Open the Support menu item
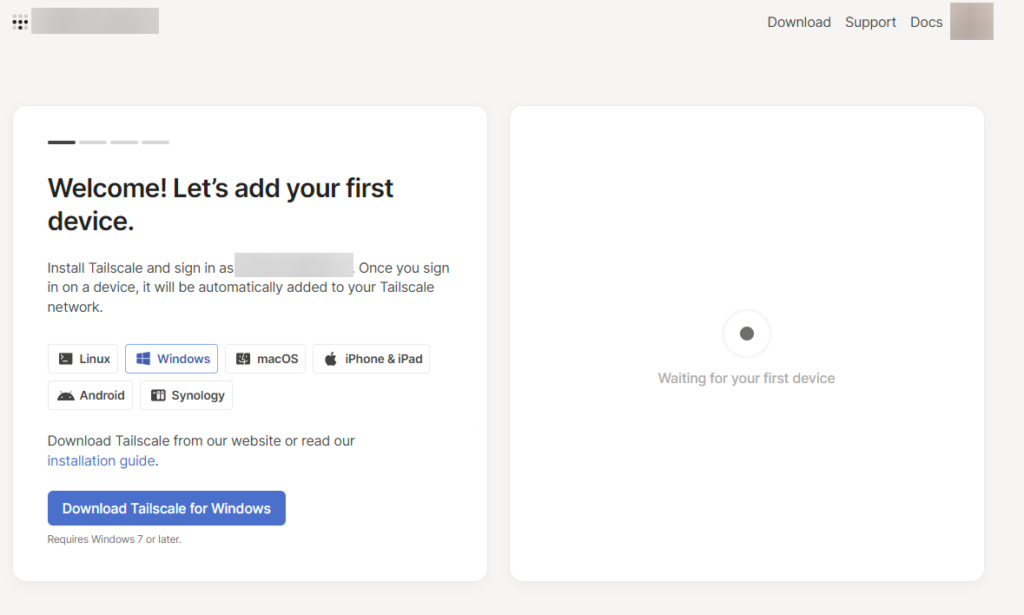1024x615 pixels. click(x=870, y=21)
